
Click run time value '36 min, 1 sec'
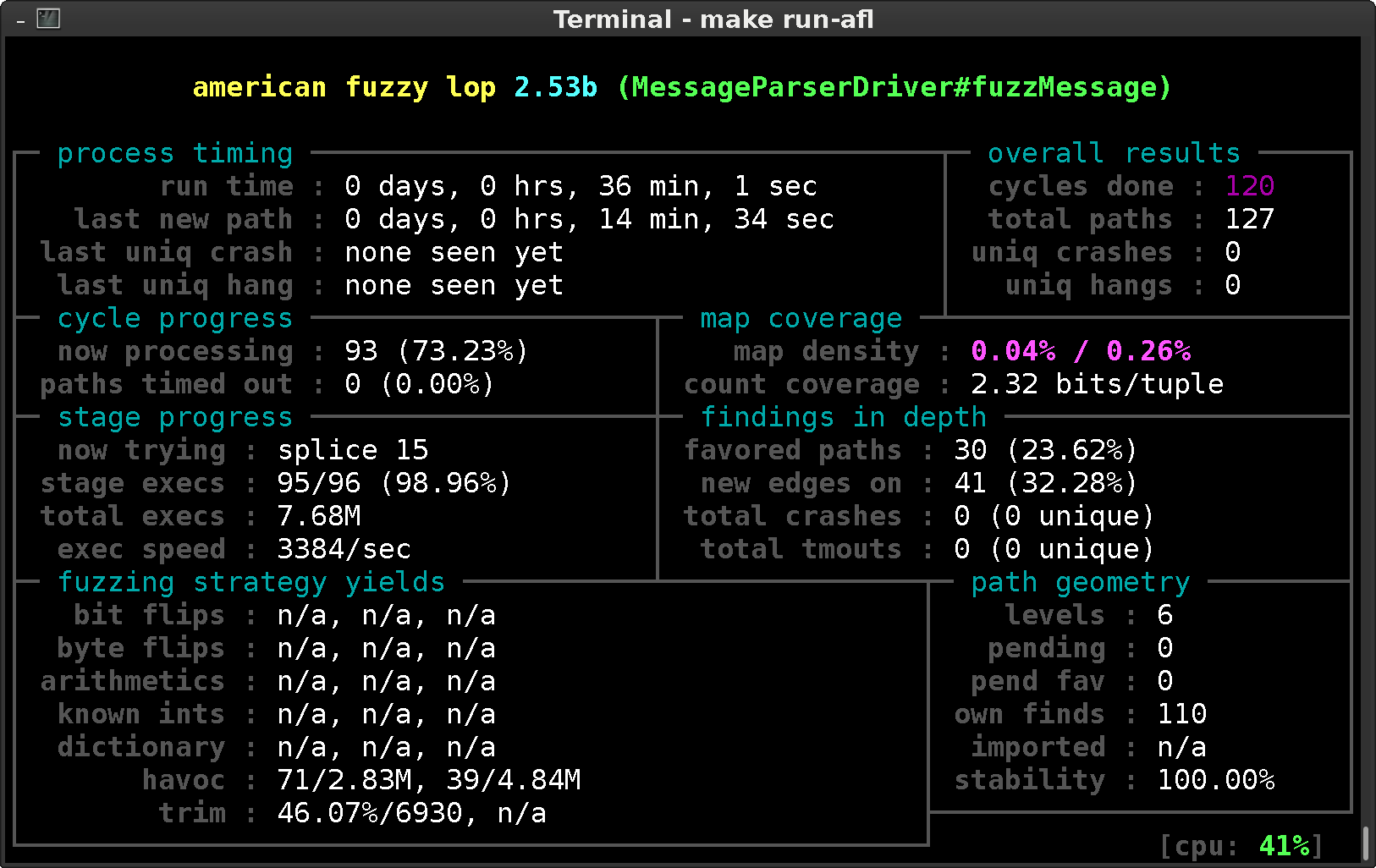coord(708,186)
